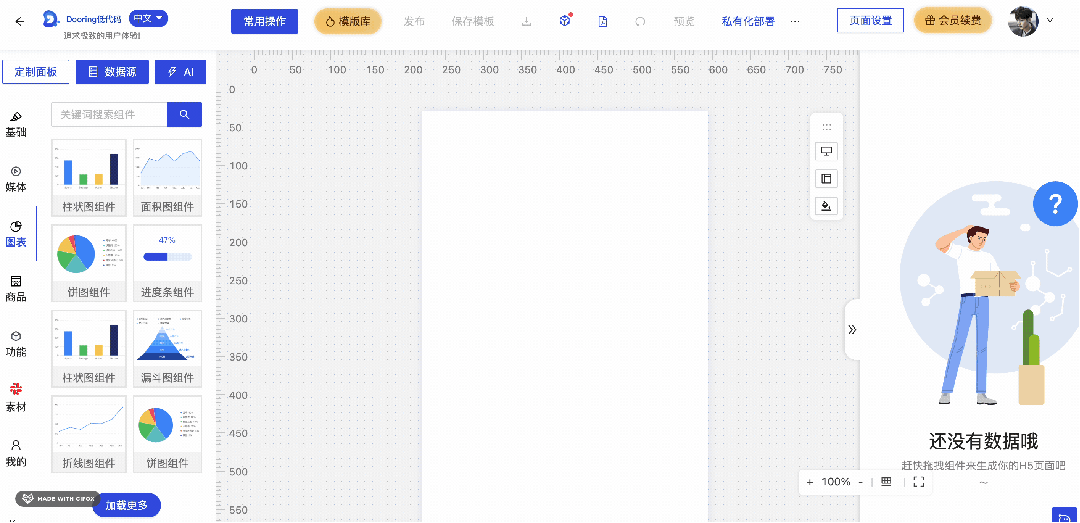Pick the 漏斗图组件 funnel chart thumbnail
The image size is (1080, 523).
click(167, 349)
